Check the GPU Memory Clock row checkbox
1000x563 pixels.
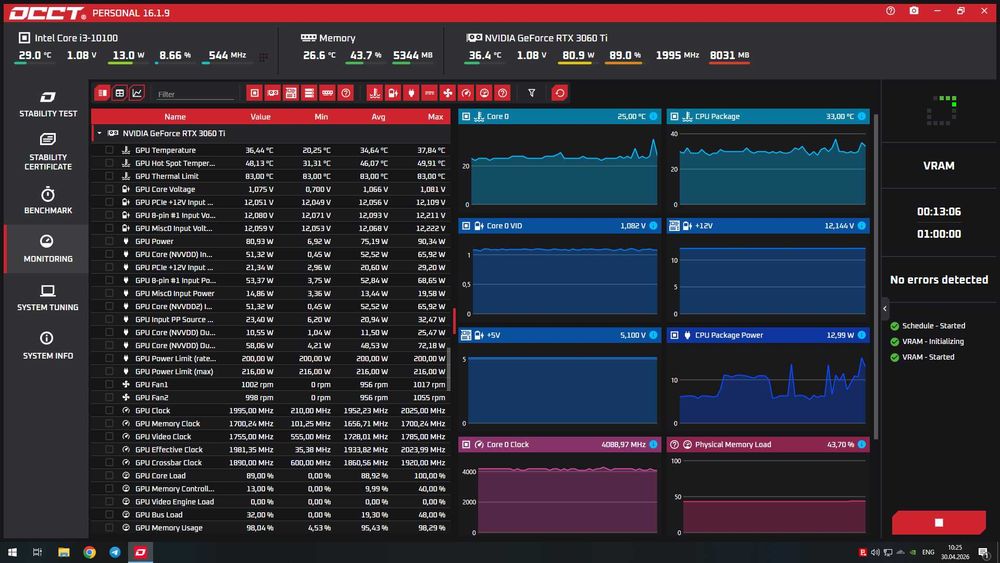tap(109, 423)
